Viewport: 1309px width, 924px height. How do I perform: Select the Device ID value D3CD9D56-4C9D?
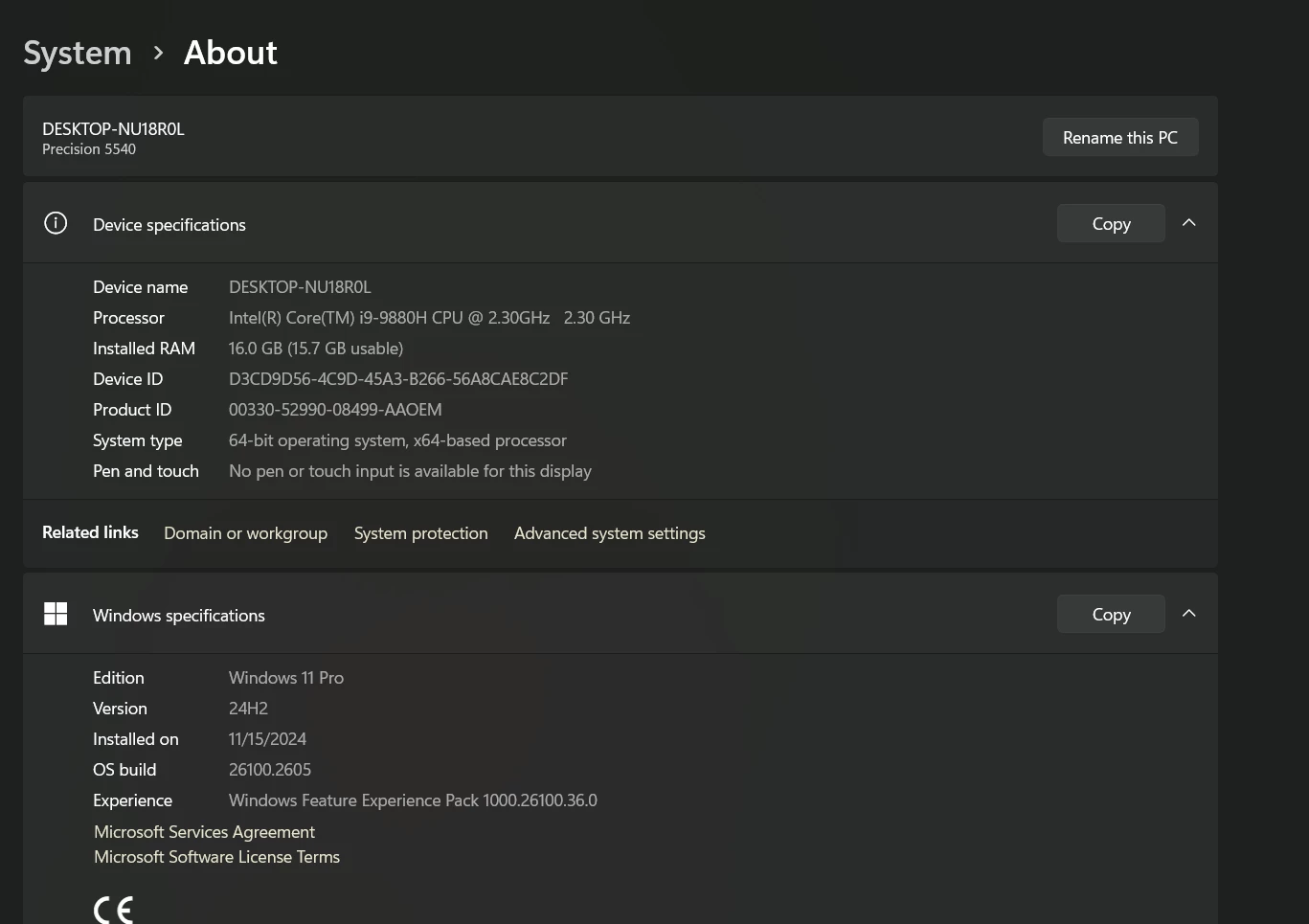[398, 379]
